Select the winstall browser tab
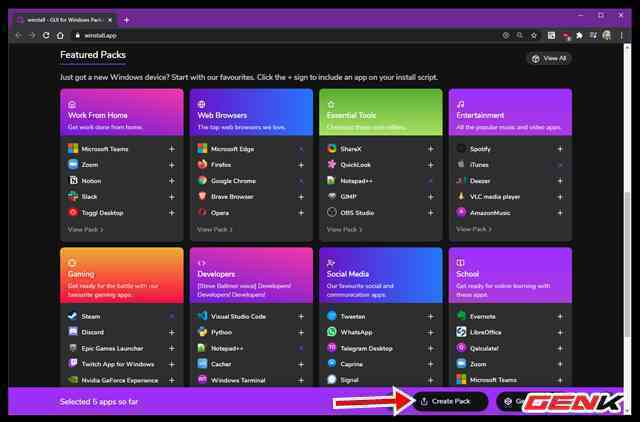The image size is (640, 422). [65, 20]
